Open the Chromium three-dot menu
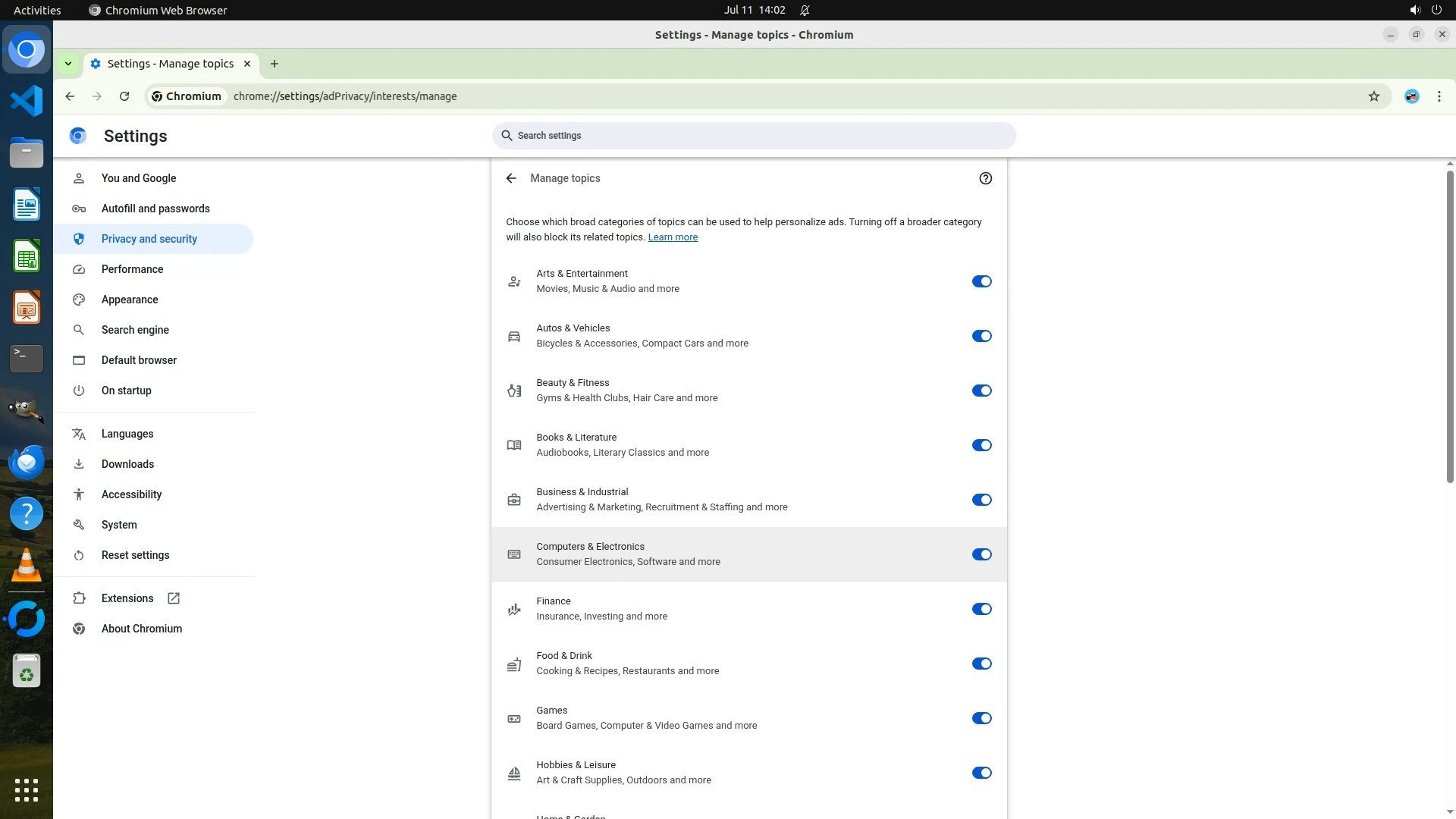This screenshot has width=1456, height=819. click(x=1439, y=96)
